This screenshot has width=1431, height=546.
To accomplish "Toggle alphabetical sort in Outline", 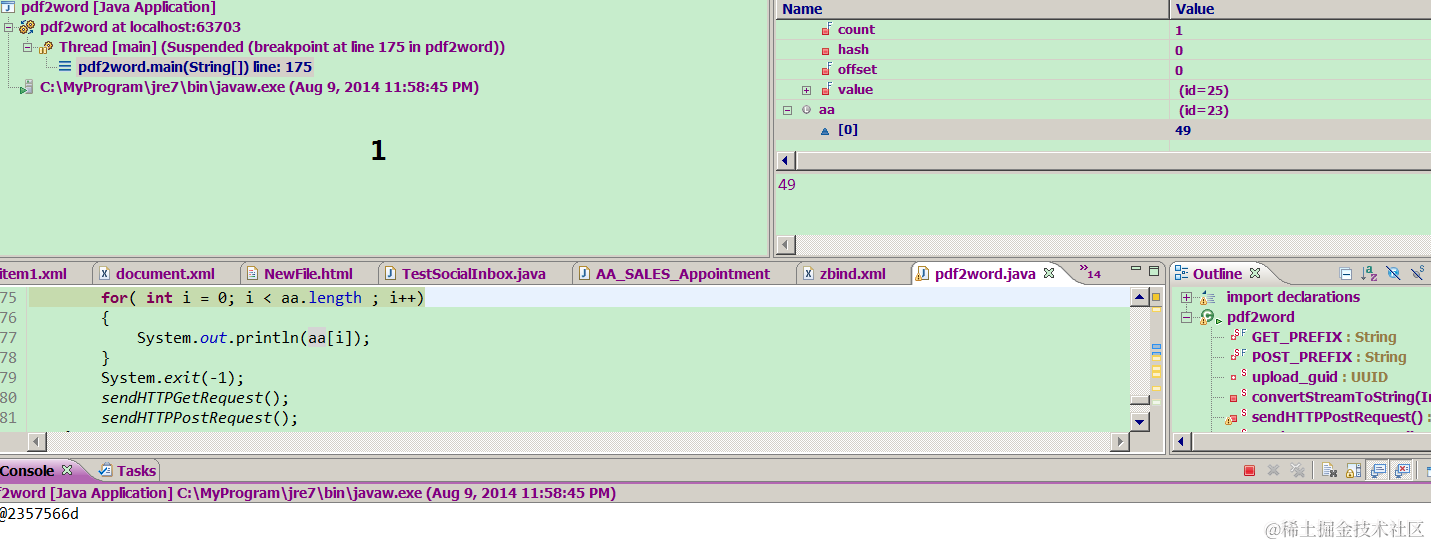I will pyautogui.click(x=1369, y=273).
